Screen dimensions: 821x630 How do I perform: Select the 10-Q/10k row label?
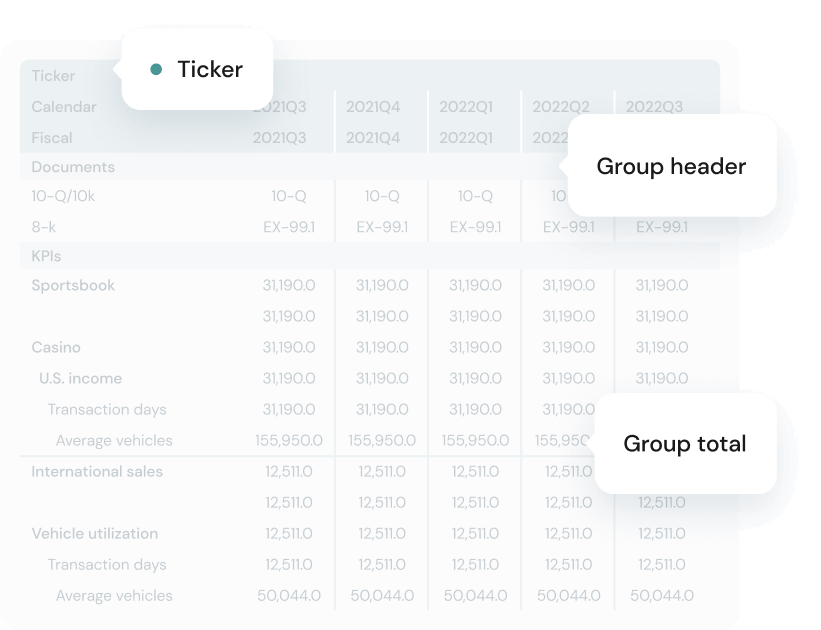[63, 196]
